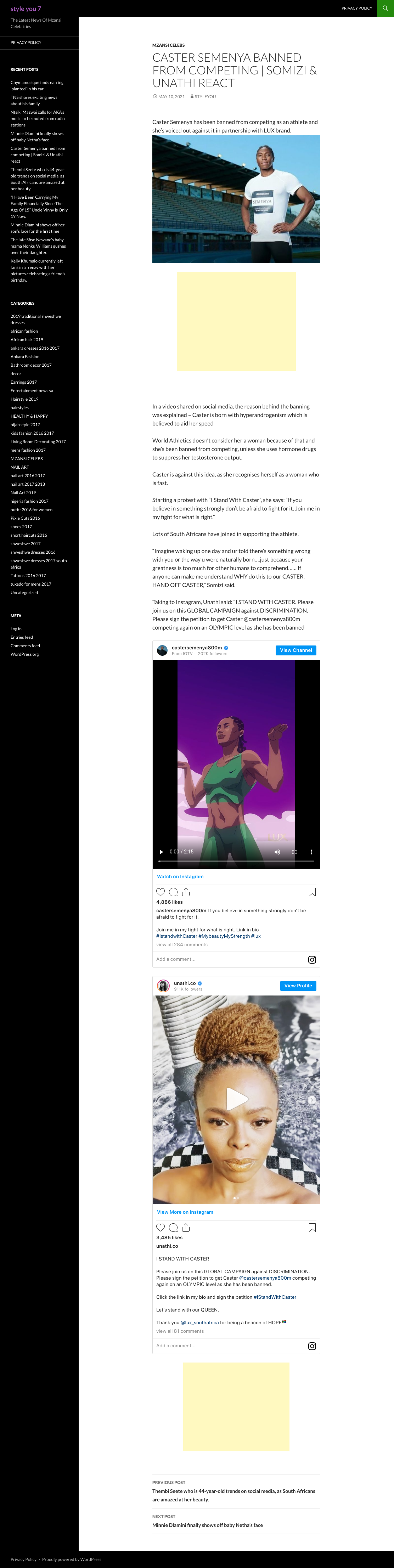Open African hair 2019 category

27,340
